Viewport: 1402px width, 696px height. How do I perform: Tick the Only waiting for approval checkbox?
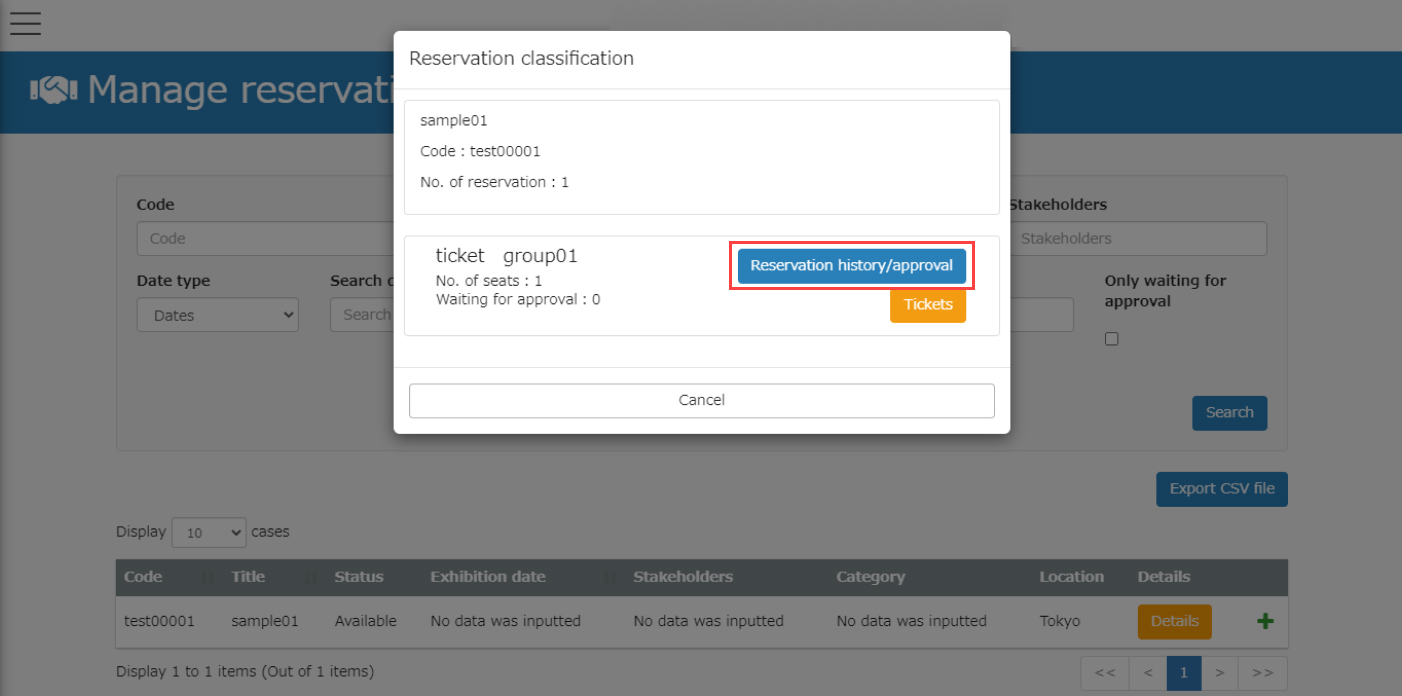pyautogui.click(x=1111, y=339)
